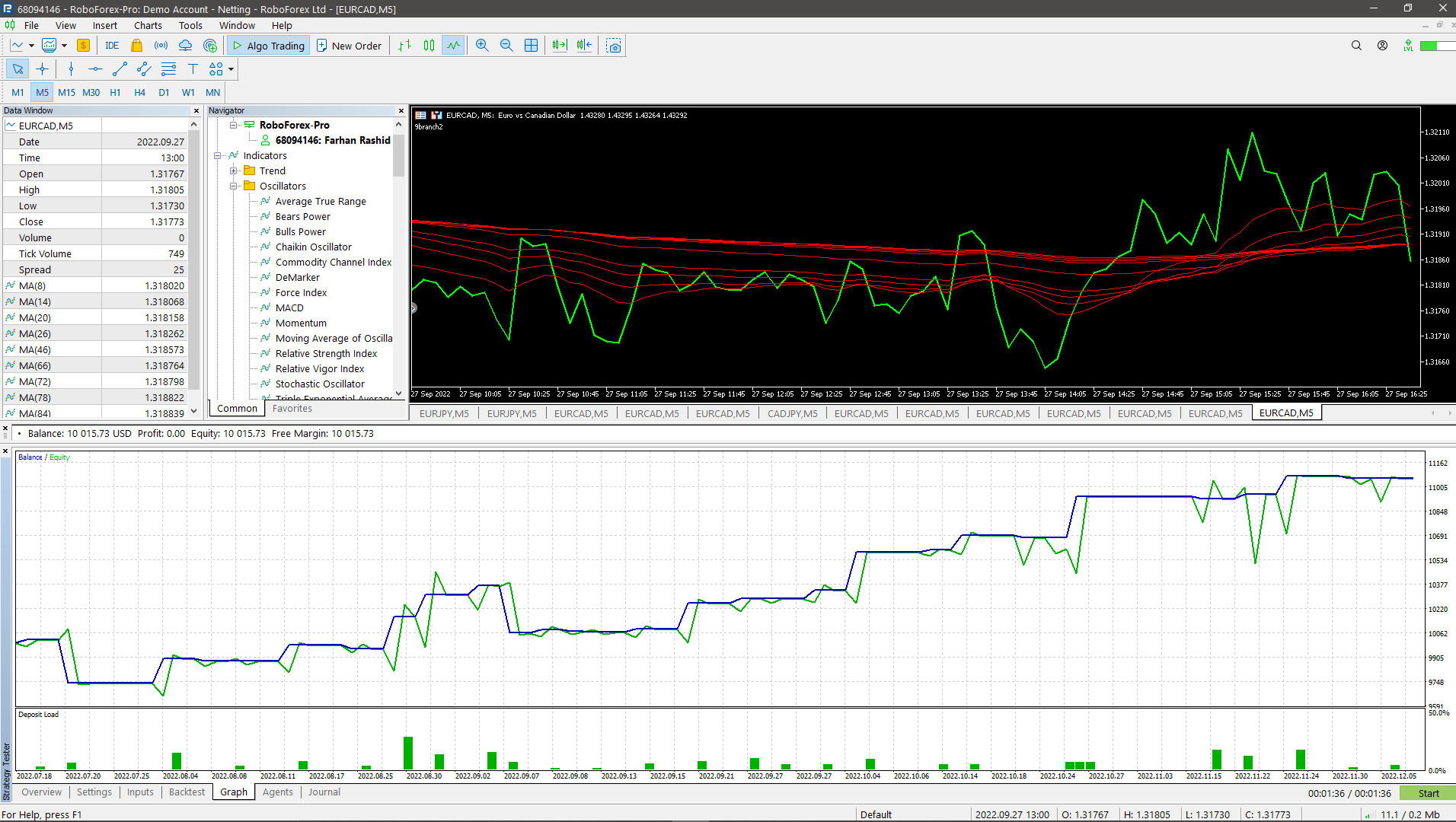
Task: Toggle the Chart Shift option
Action: (583, 45)
